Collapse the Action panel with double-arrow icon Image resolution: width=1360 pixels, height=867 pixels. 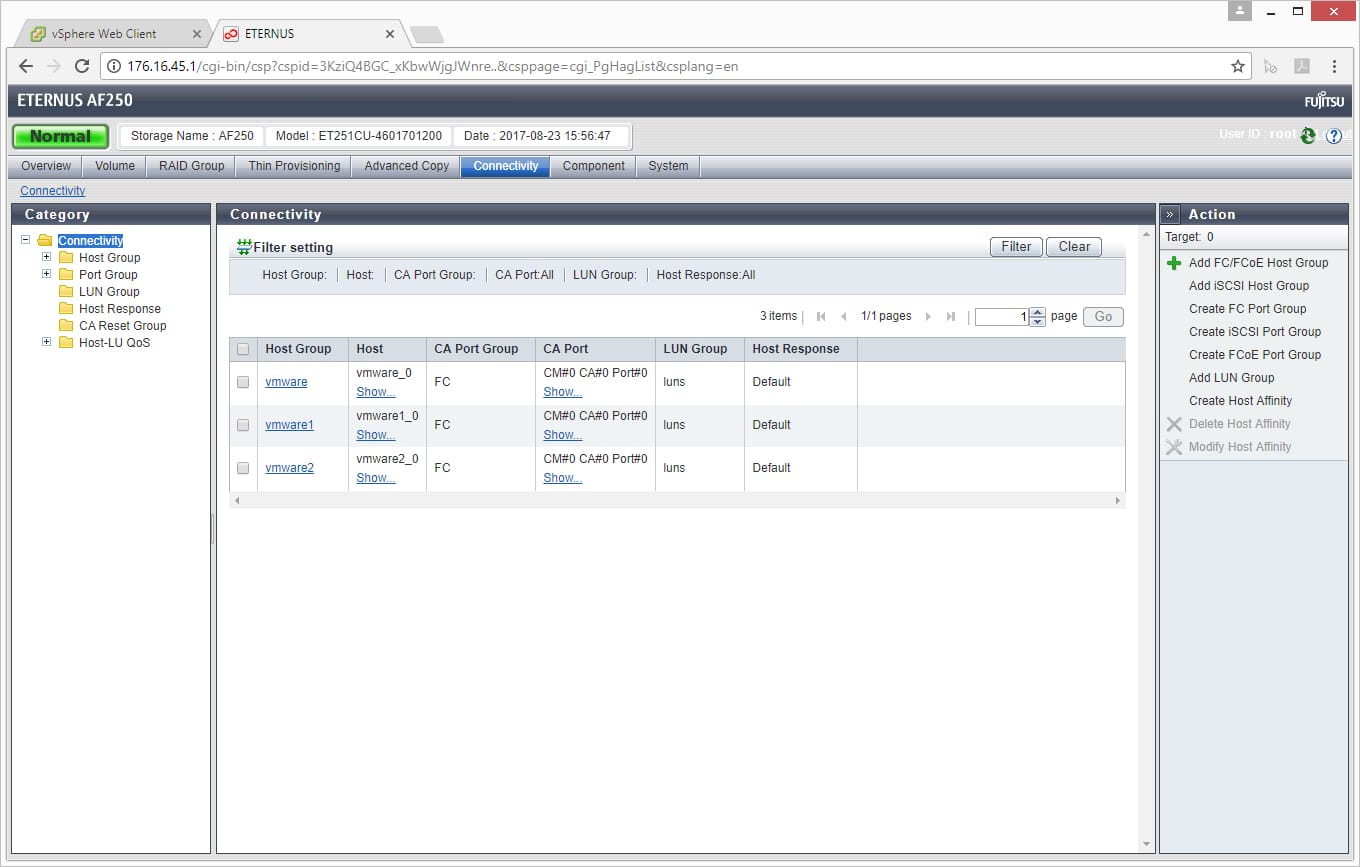pos(1170,214)
